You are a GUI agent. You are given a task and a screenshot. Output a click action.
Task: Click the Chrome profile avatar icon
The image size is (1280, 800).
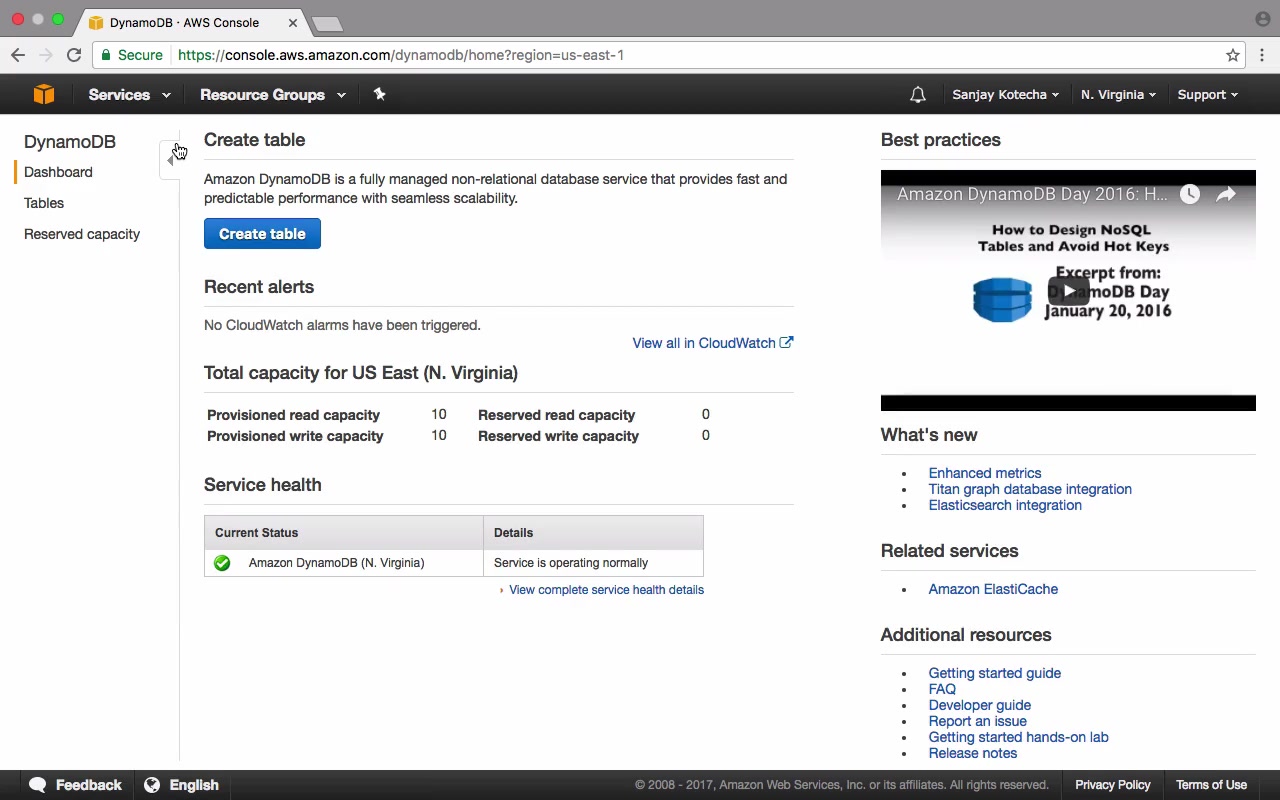[x=1263, y=19]
